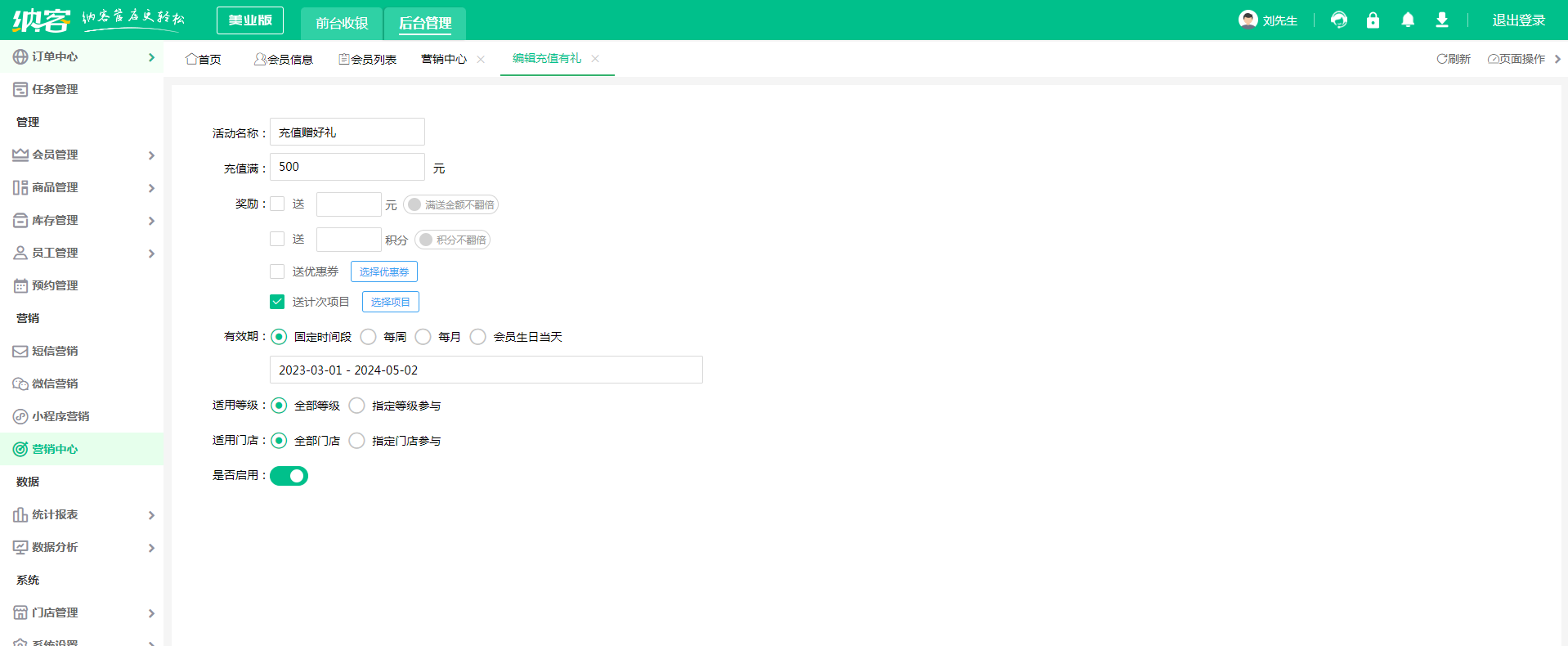Open 微信营销 in the sidebar
1568x646 pixels.
[55, 384]
